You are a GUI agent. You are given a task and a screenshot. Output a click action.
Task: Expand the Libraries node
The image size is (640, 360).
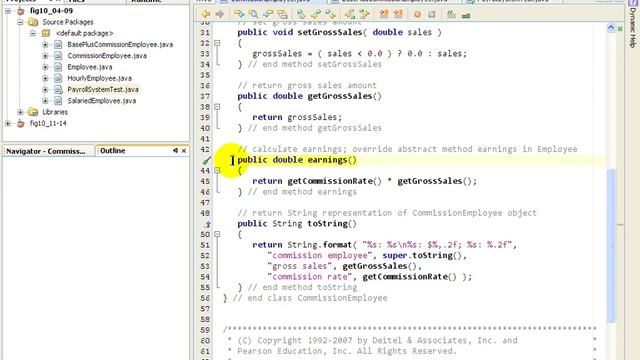pos(20,112)
